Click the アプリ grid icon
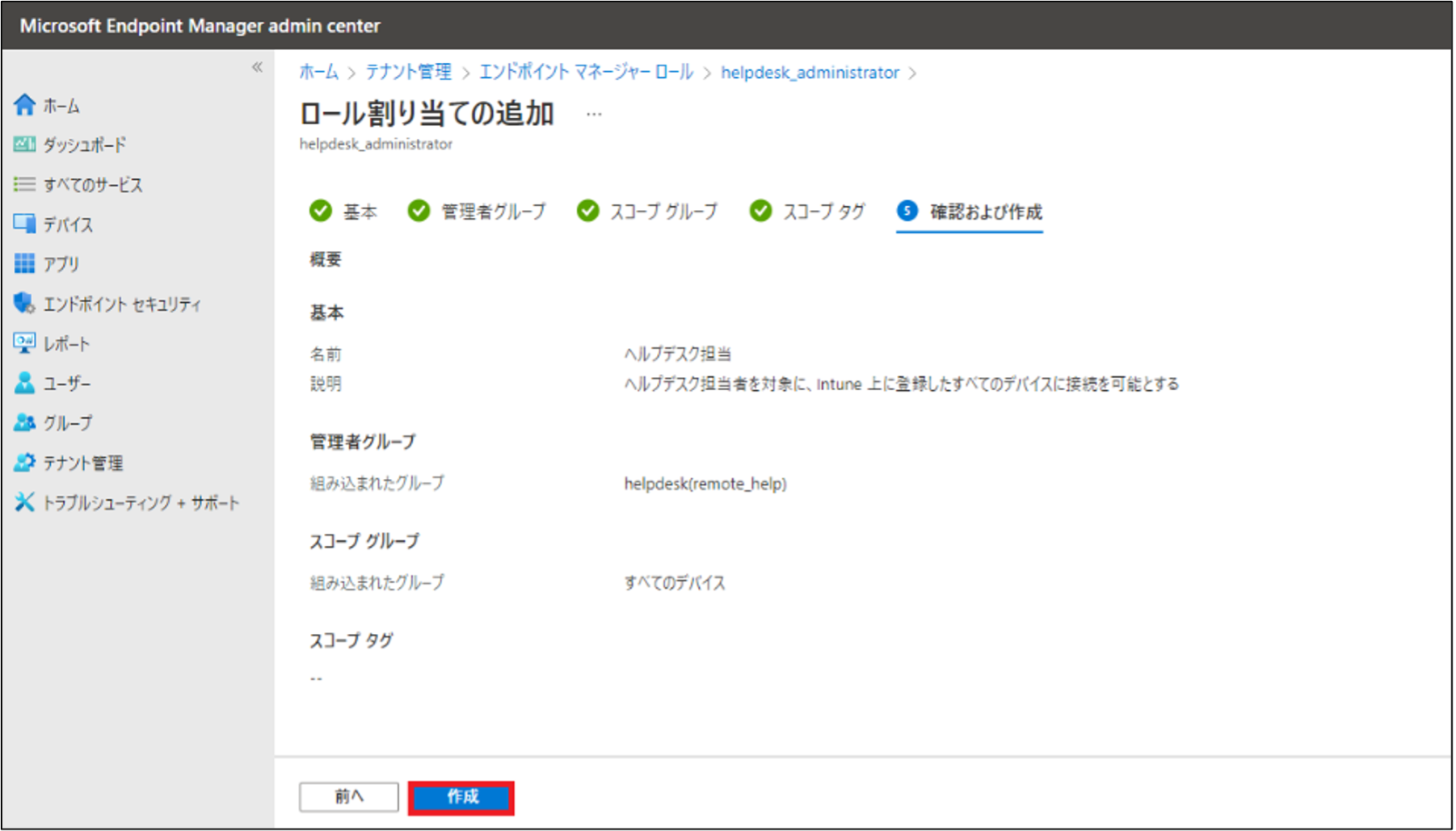This screenshot has width=1456, height=831. [x=25, y=263]
